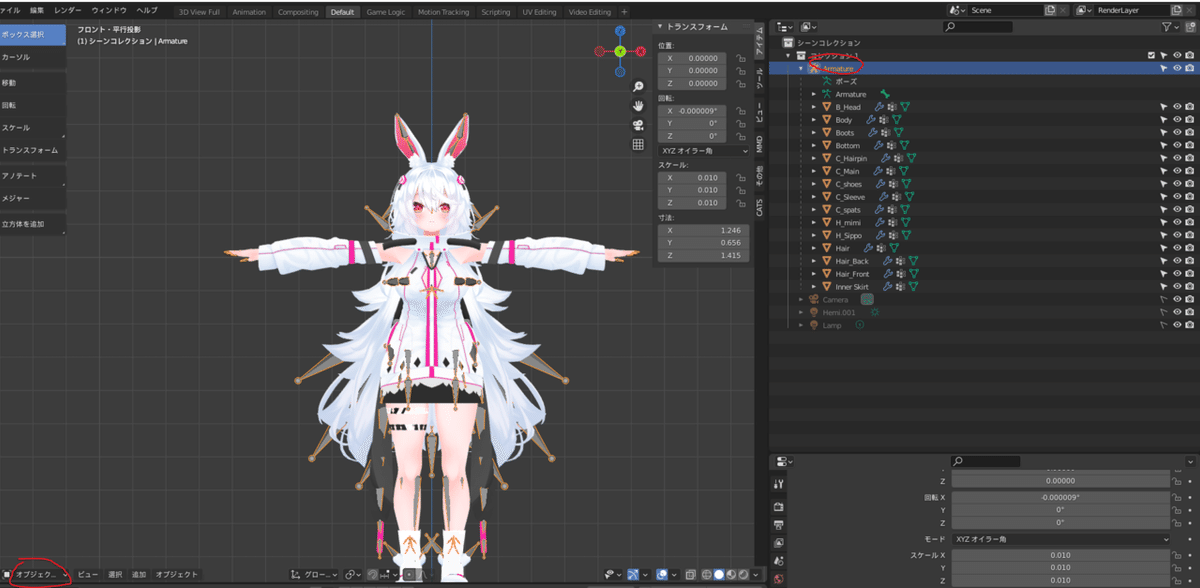Select the Rotate tool in toolbar
The height and width of the screenshot is (588, 1200).
tap(33, 105)
